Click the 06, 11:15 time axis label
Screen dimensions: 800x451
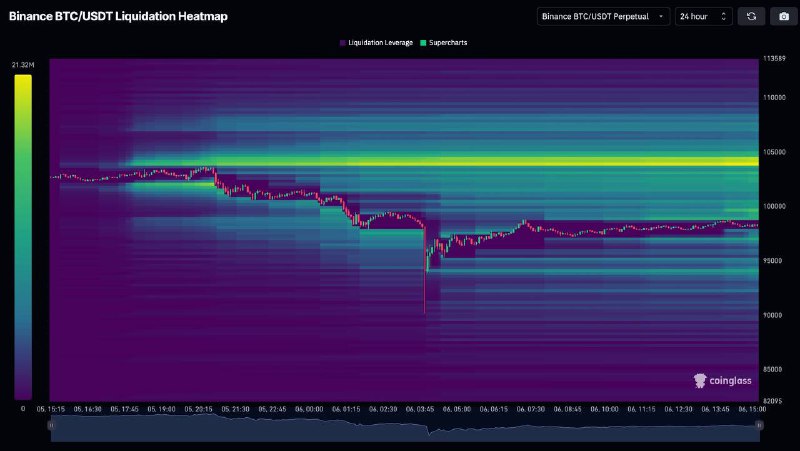click(x=641, y=409)
